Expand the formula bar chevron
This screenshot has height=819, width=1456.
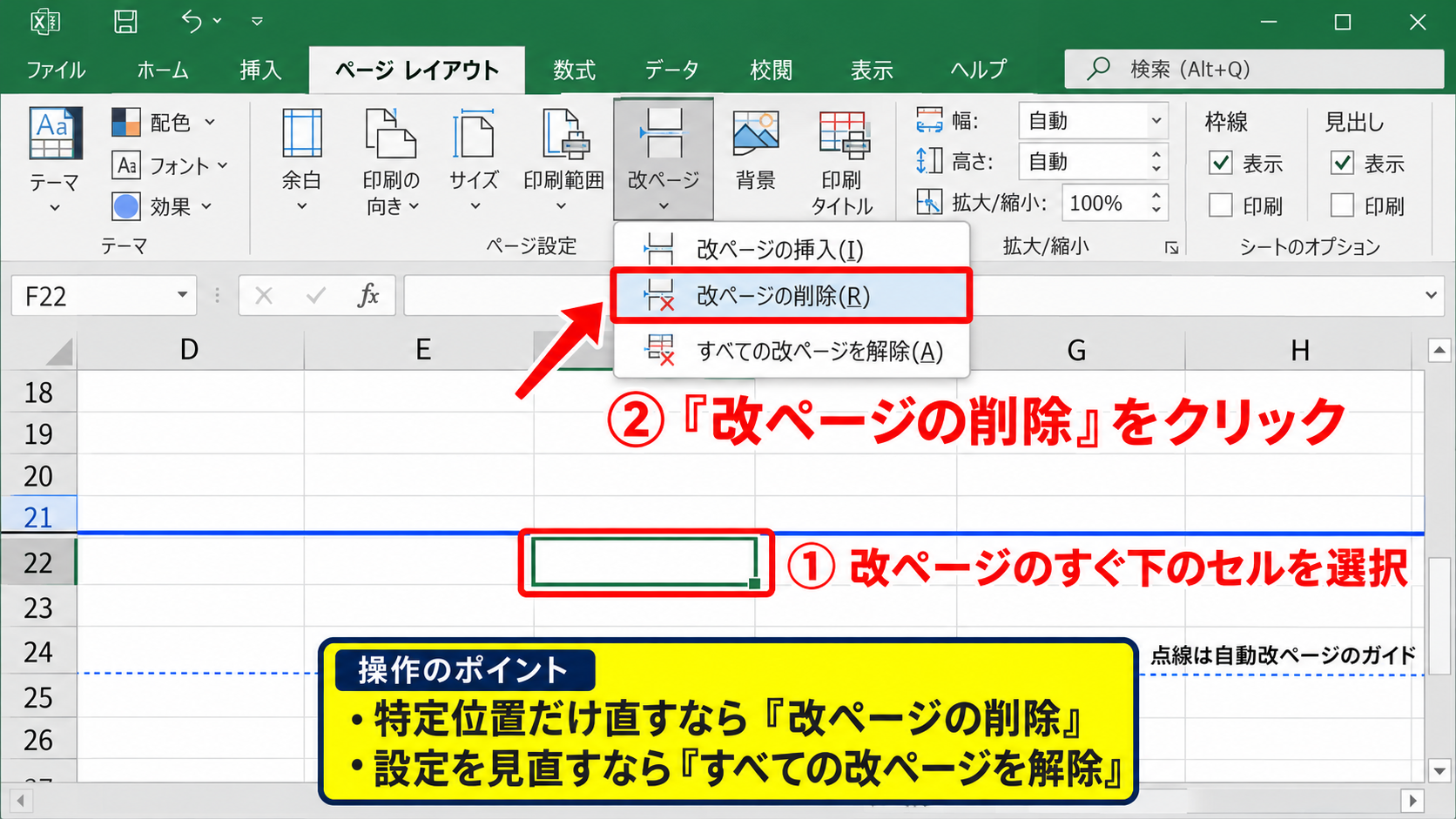(x=1431, y=296)
